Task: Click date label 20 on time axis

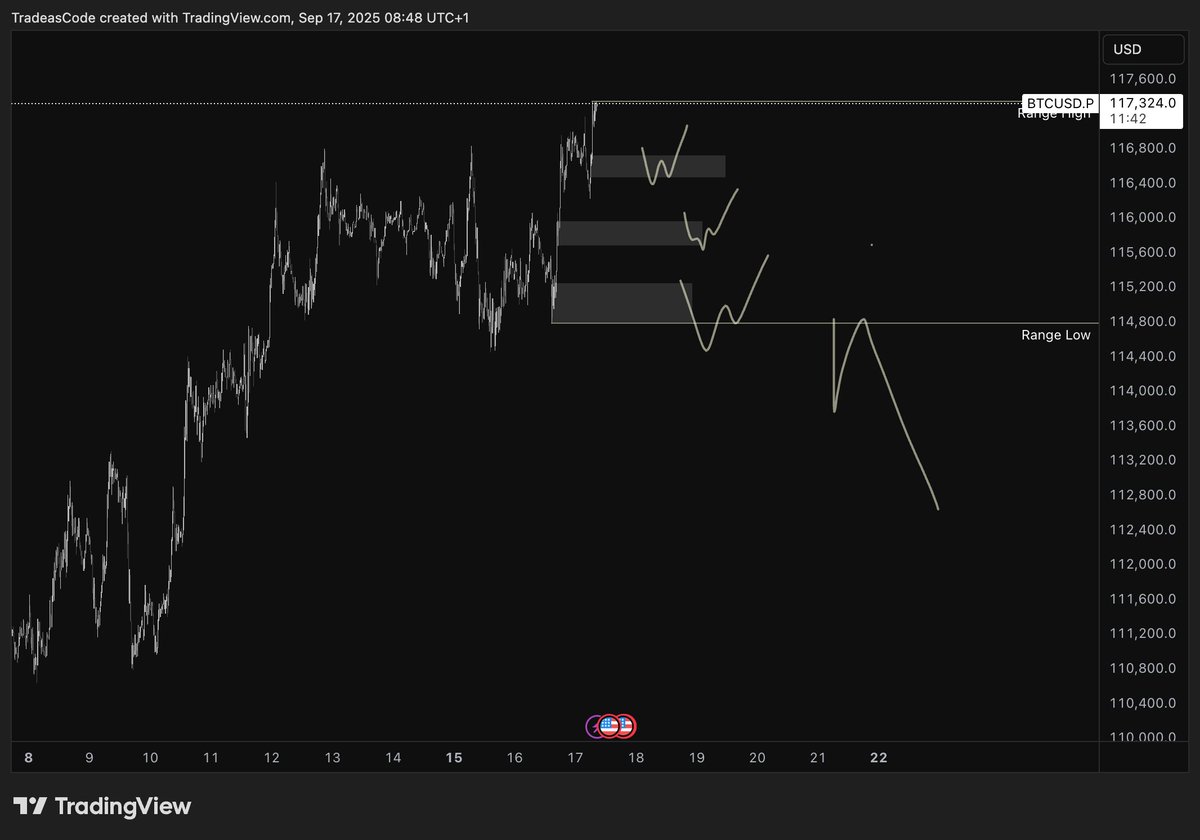Action: pos(758,758)
